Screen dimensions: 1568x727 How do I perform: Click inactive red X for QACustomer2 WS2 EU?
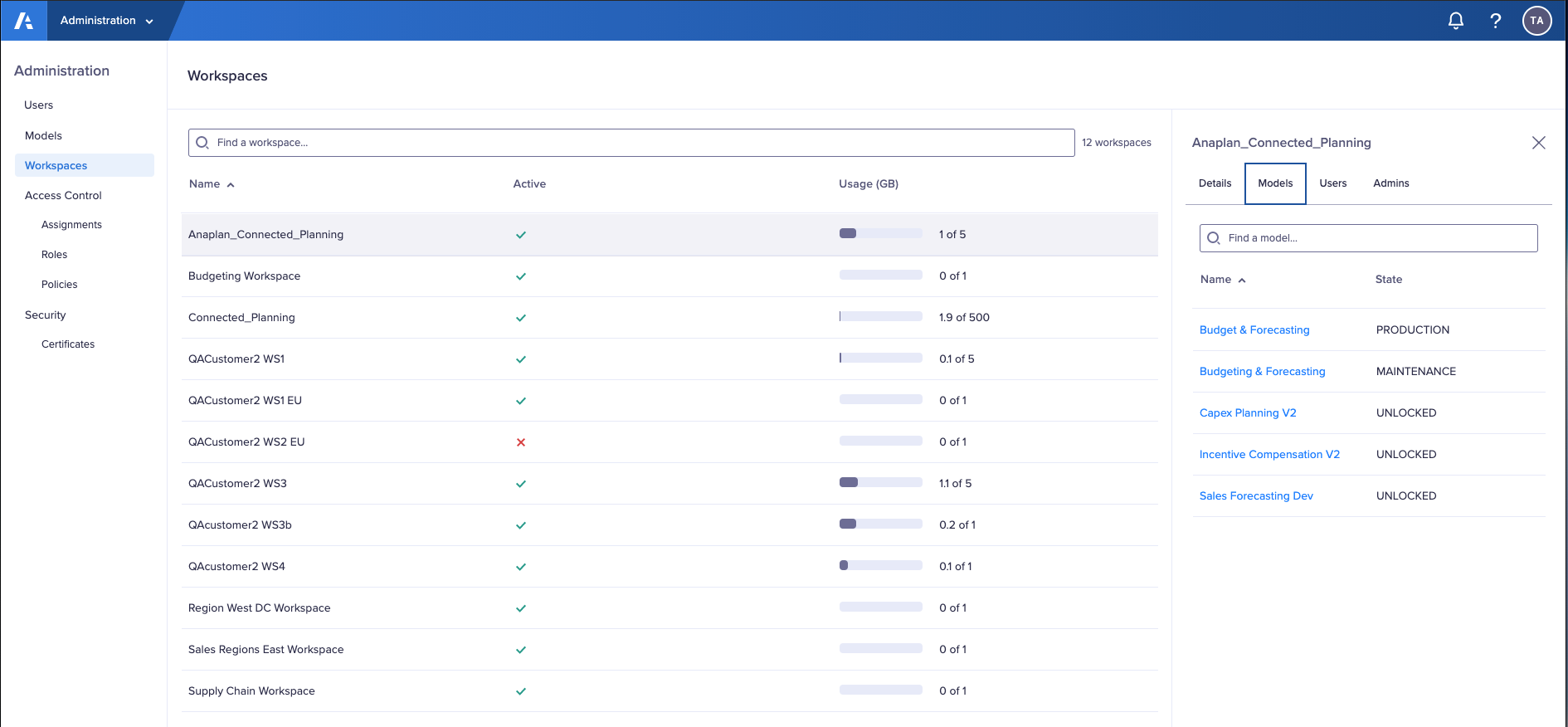point(521,442)
